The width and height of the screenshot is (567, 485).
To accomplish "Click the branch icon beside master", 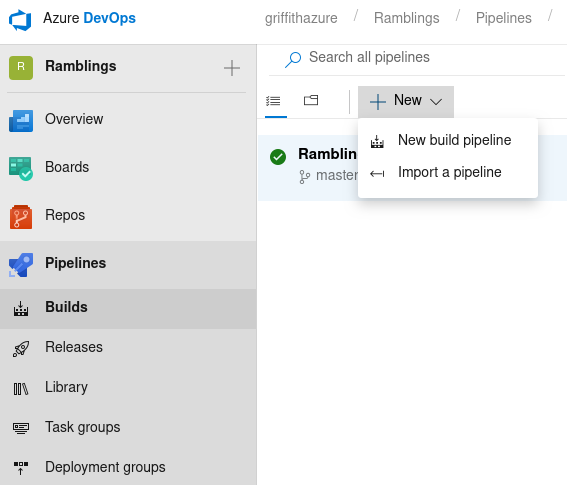I will pos(304,177).
